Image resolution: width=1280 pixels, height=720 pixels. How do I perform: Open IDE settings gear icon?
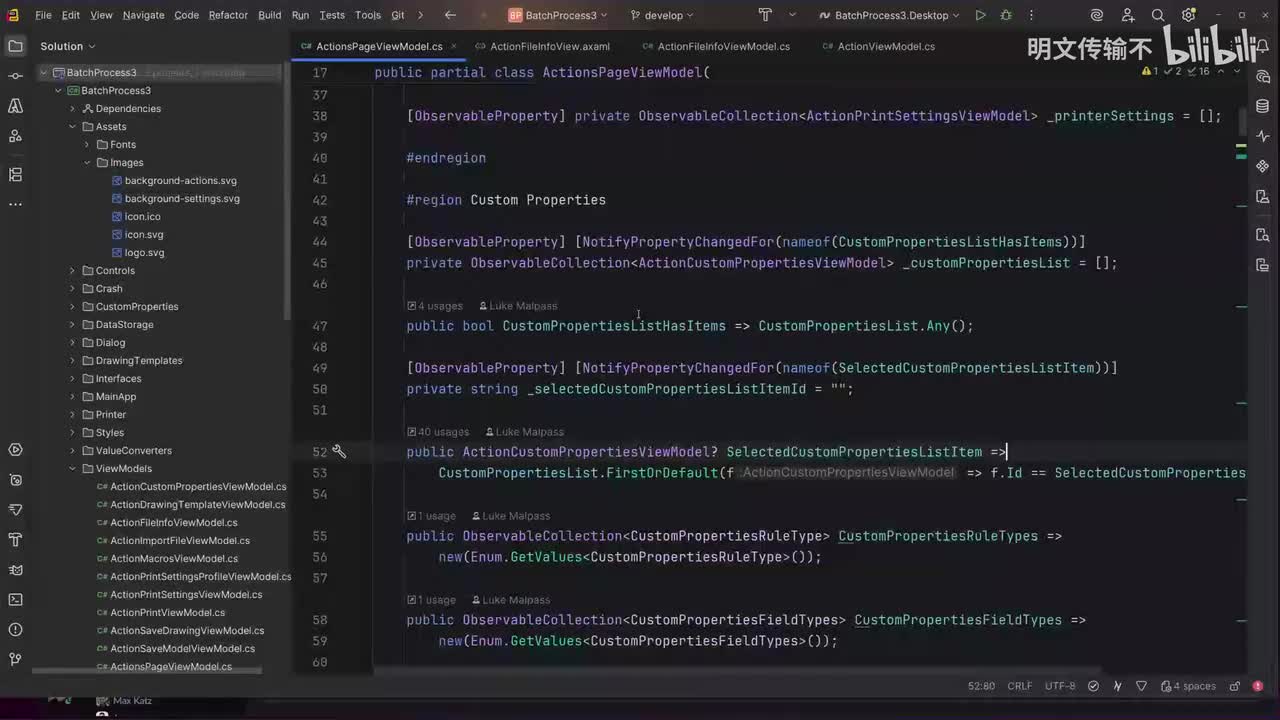pos(1189,15)
